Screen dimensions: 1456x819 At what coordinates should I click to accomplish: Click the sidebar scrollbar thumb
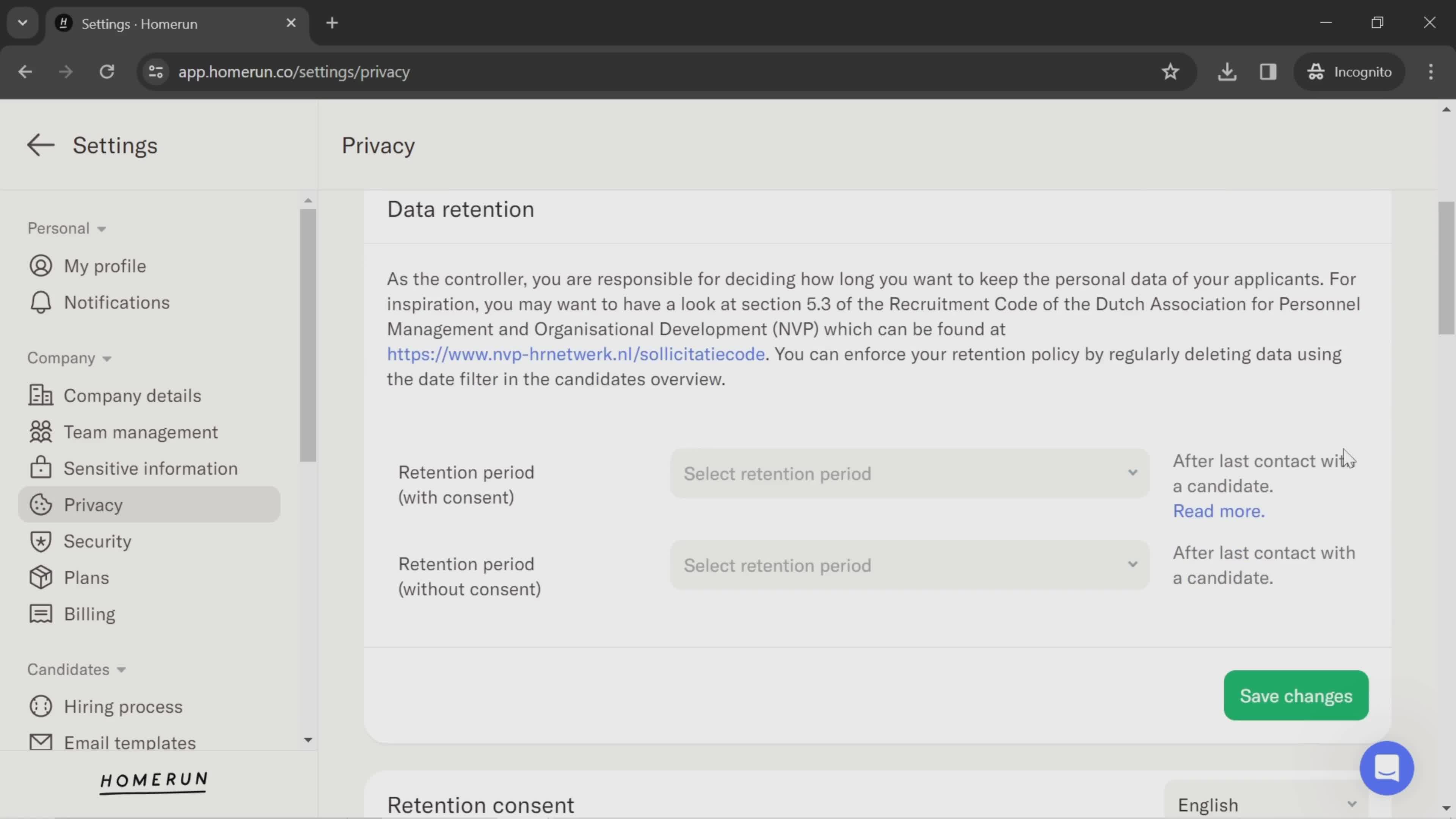(x=308, y=336)
